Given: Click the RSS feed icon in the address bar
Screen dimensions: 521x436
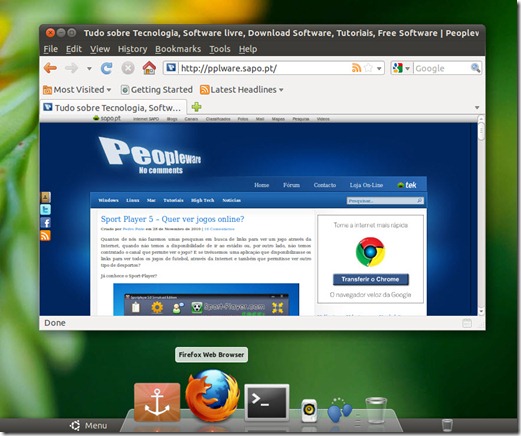Looking at the screenshot, I should (x=356, y=68).
